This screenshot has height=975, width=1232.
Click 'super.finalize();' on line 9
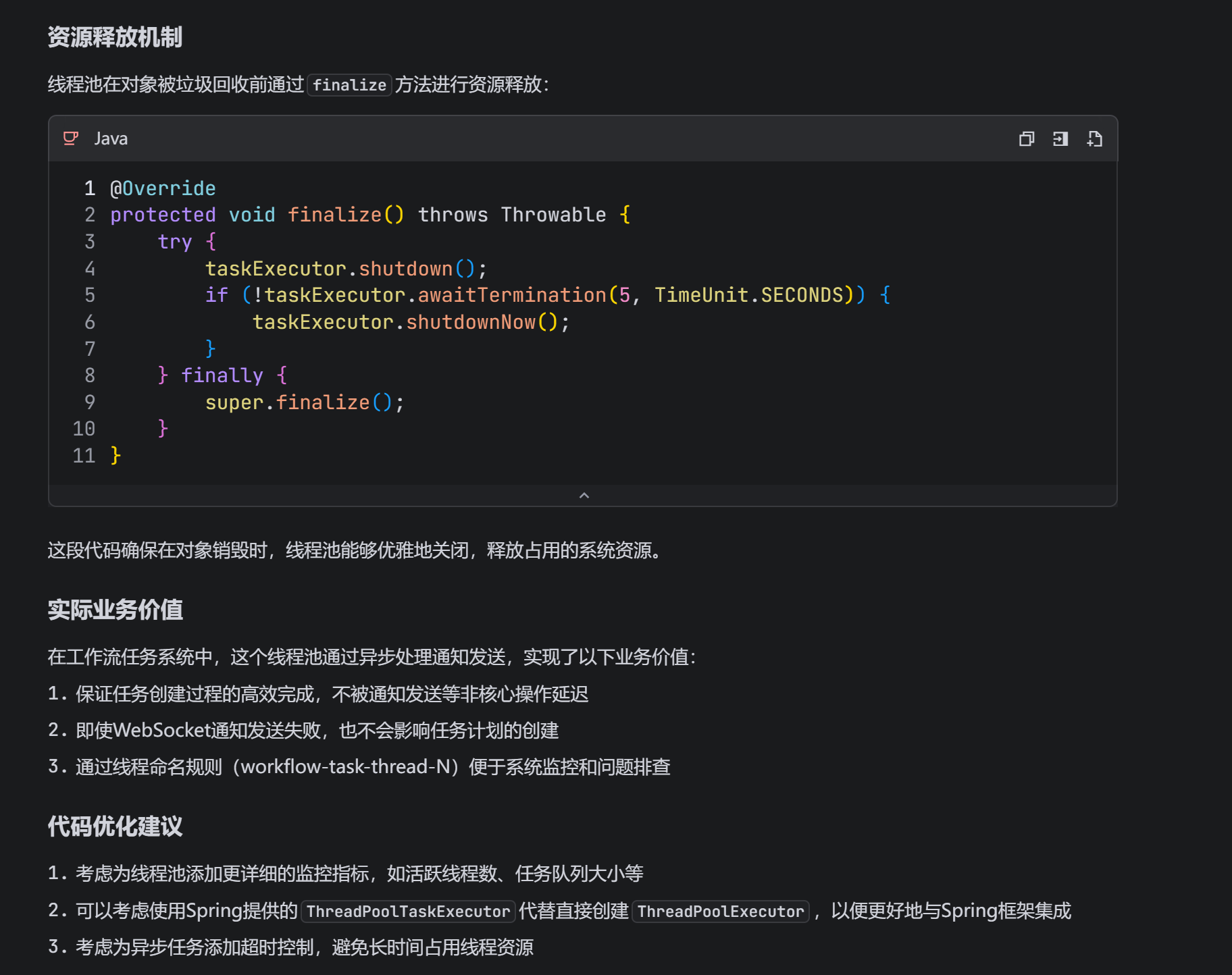click(x=305, y=402)
